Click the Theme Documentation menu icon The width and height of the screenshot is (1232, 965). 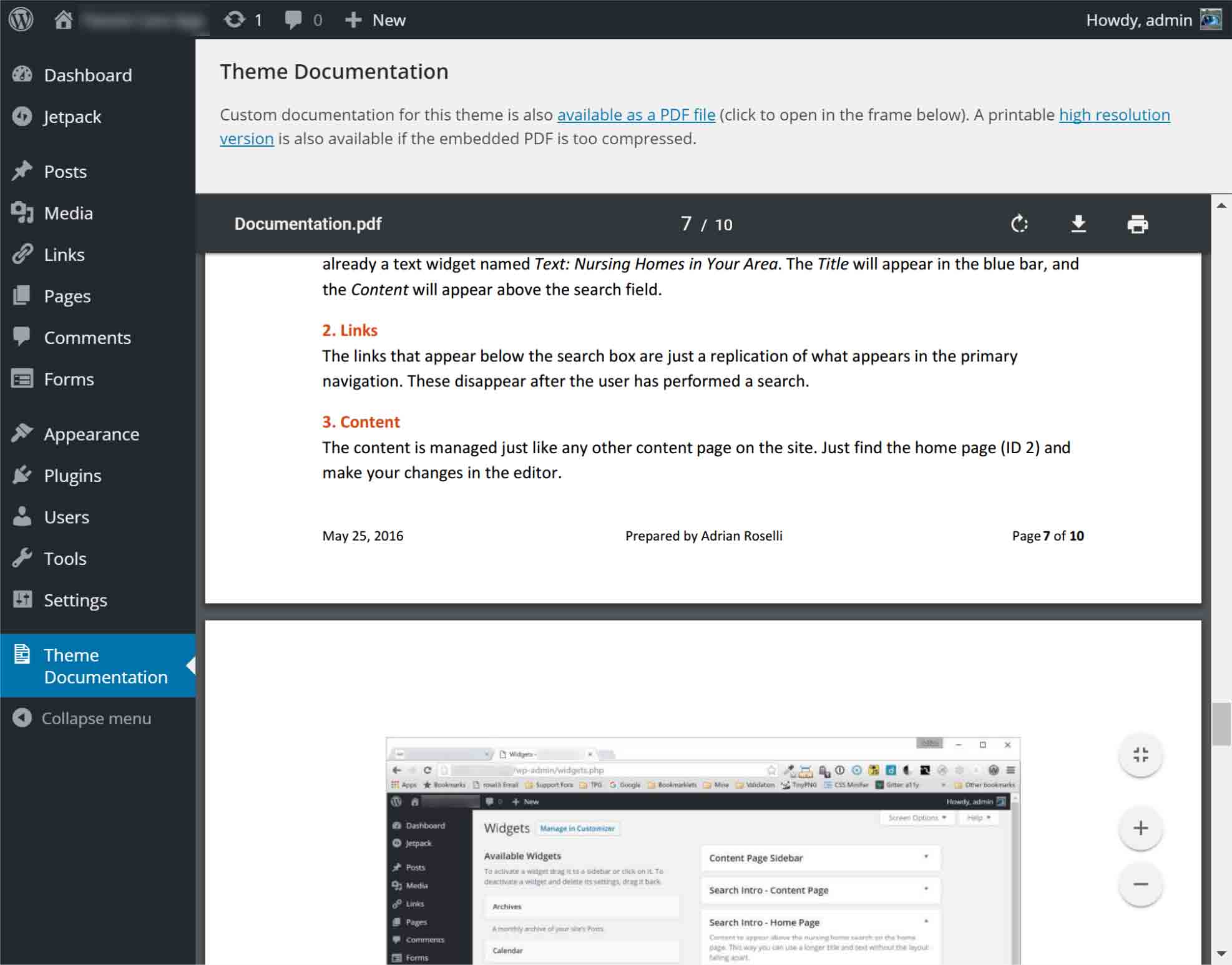[23, 654]
